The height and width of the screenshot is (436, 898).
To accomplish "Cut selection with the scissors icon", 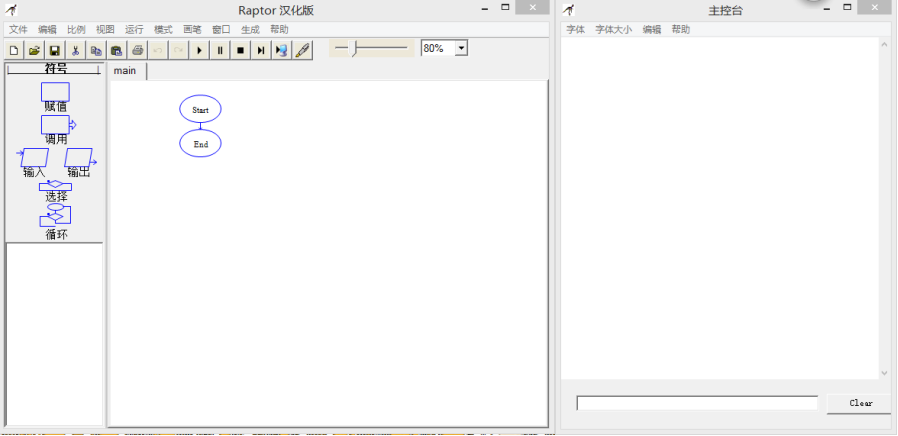I will click(x=76, y=50).
